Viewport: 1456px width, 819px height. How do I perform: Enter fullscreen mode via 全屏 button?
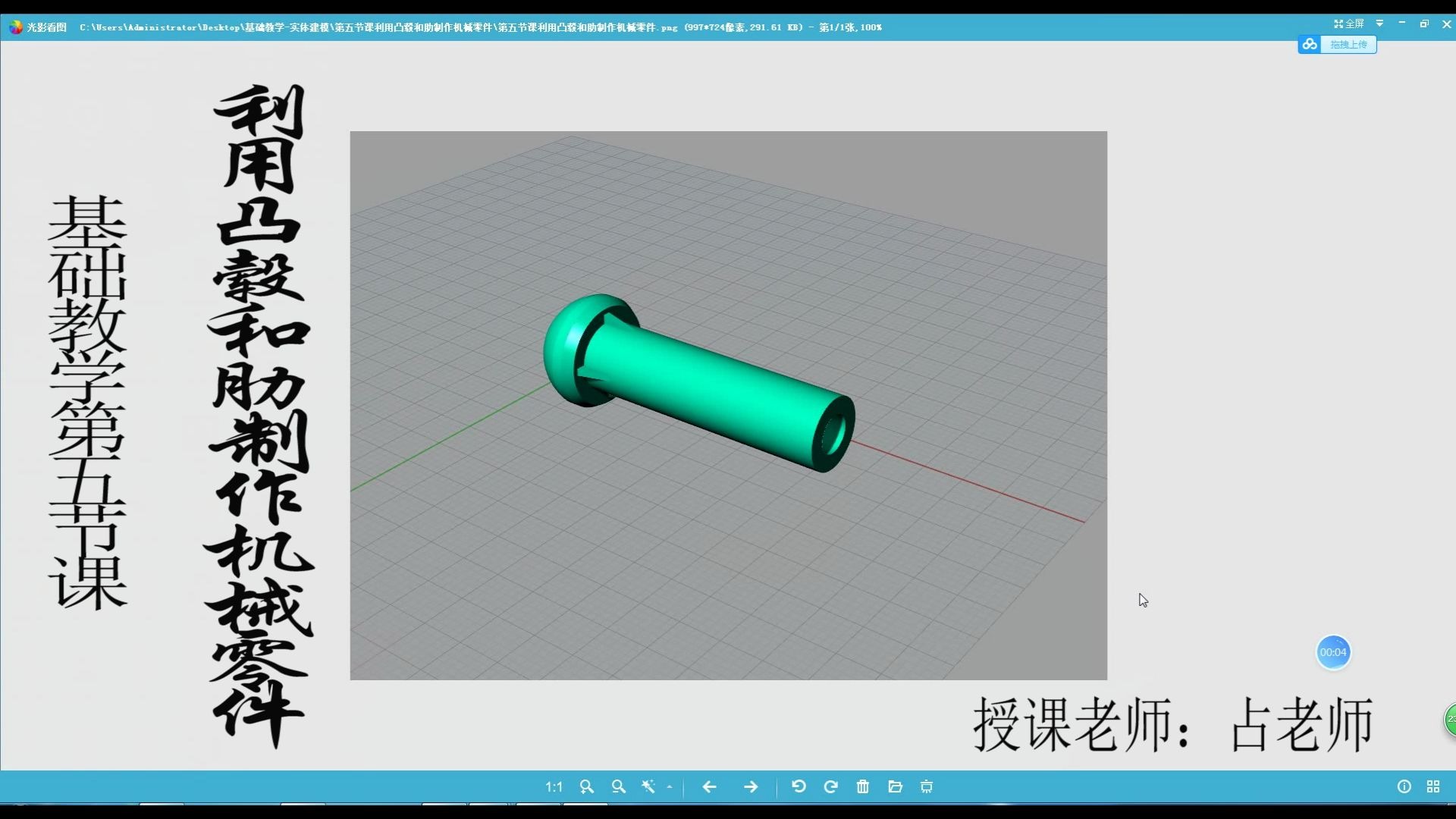[x=1349, y=24]
